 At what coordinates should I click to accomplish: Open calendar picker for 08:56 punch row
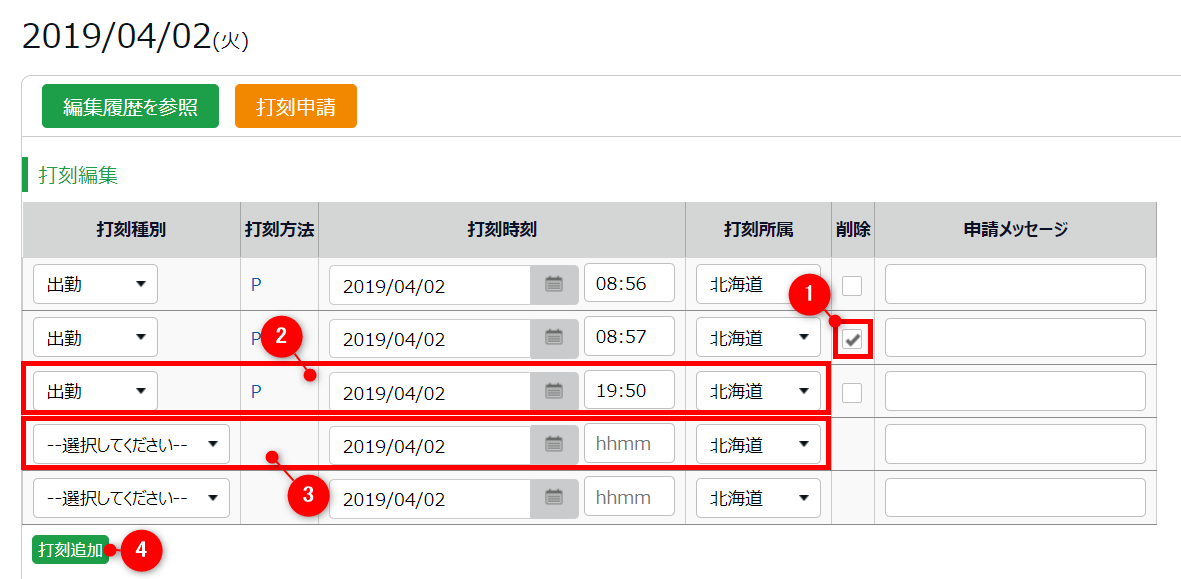(x=554, y=285)
